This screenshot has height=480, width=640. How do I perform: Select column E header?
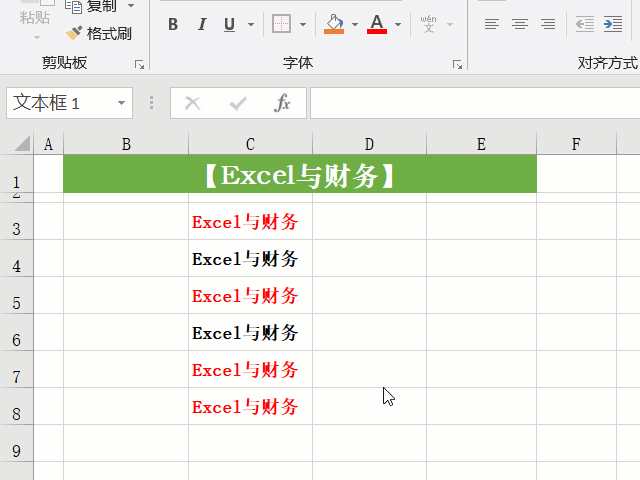(x=481, y=144)
